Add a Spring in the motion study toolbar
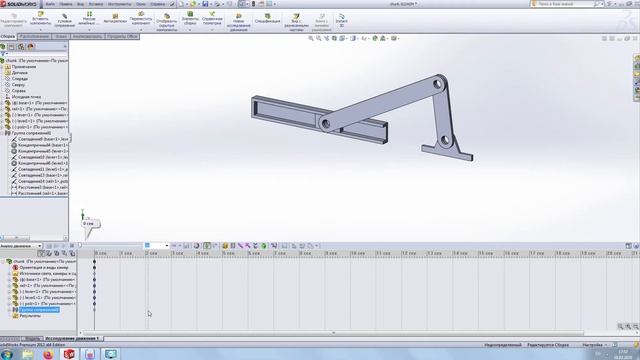640x360 pixels. (233, 246)
